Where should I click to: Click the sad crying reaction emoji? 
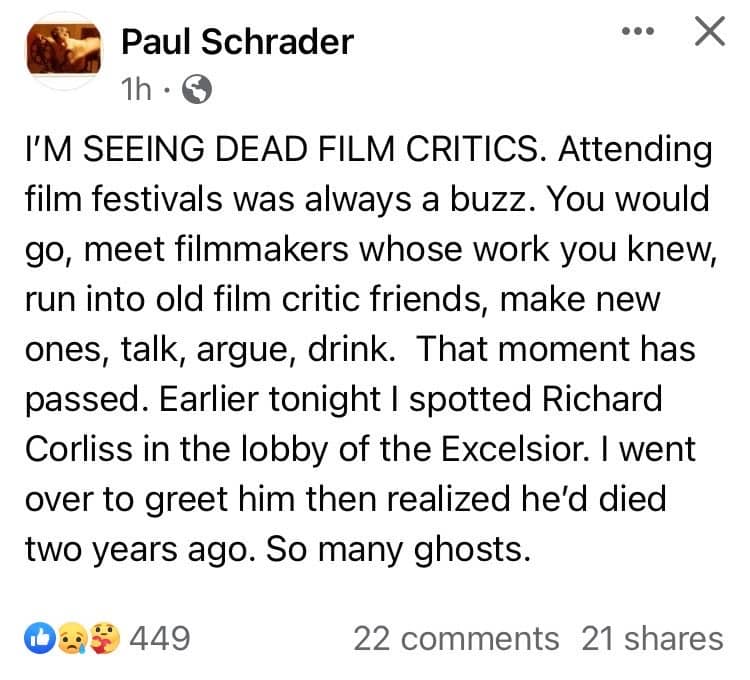[73, 638]
